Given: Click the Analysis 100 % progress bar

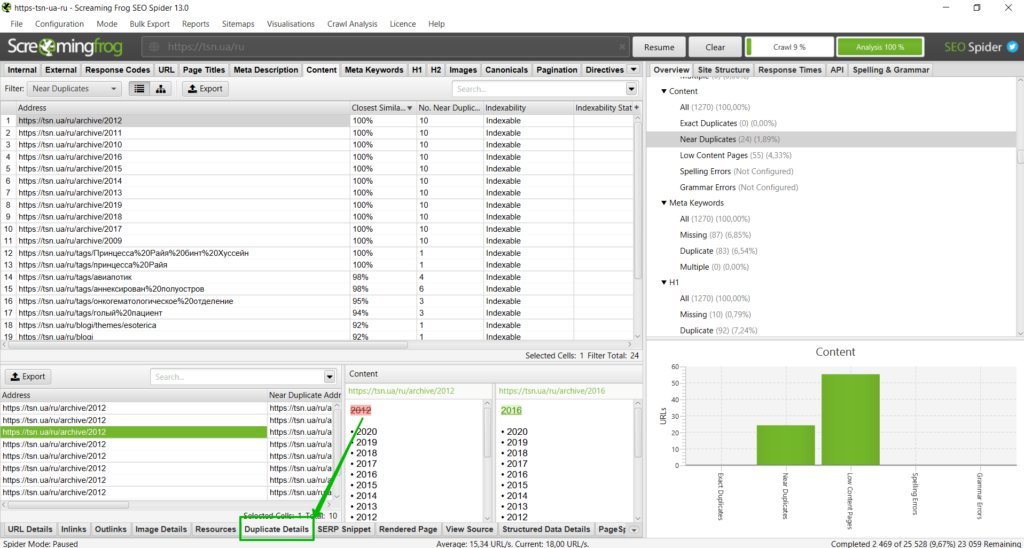Looking at the screenshot, I should click(x=880, y=47).
